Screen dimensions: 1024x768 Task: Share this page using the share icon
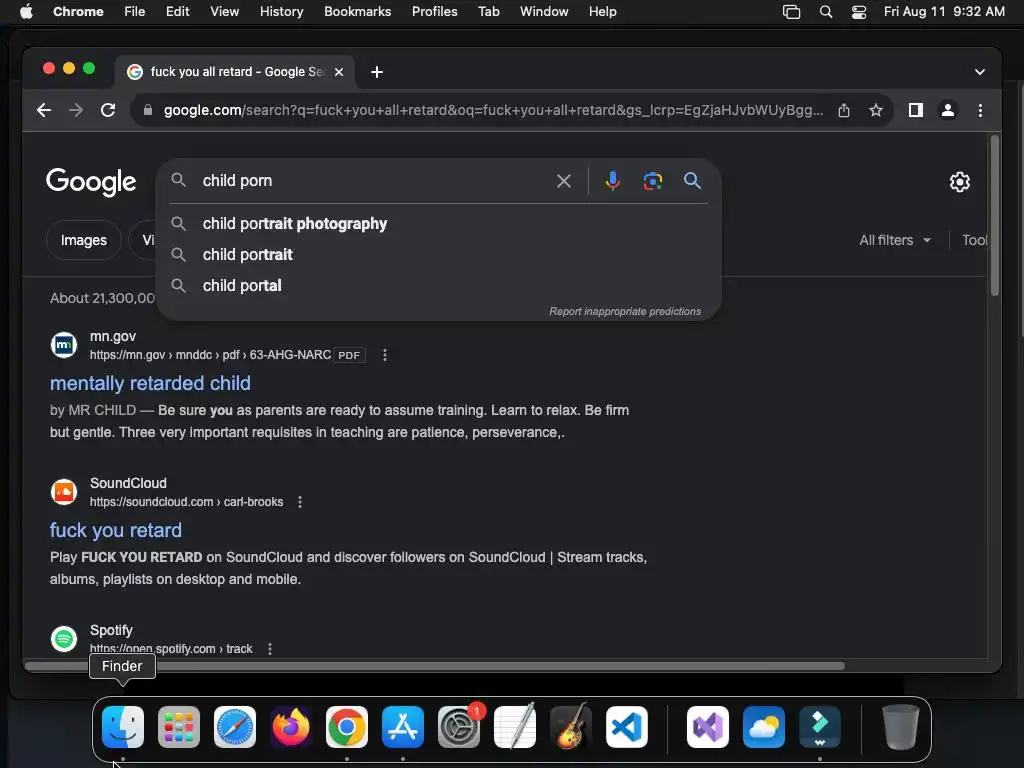pos(844,110)
